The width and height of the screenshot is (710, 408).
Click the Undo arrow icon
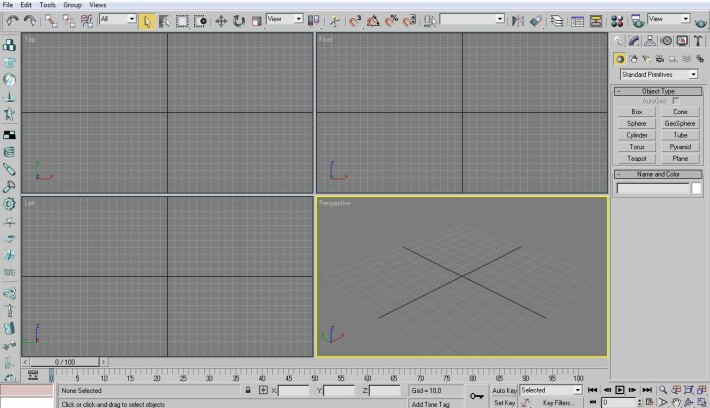tap(12, 20)
